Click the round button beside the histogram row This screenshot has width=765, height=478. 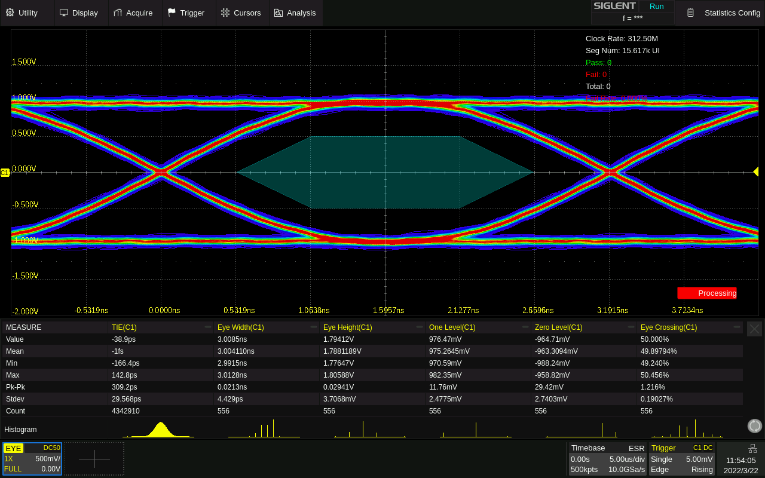753,427
